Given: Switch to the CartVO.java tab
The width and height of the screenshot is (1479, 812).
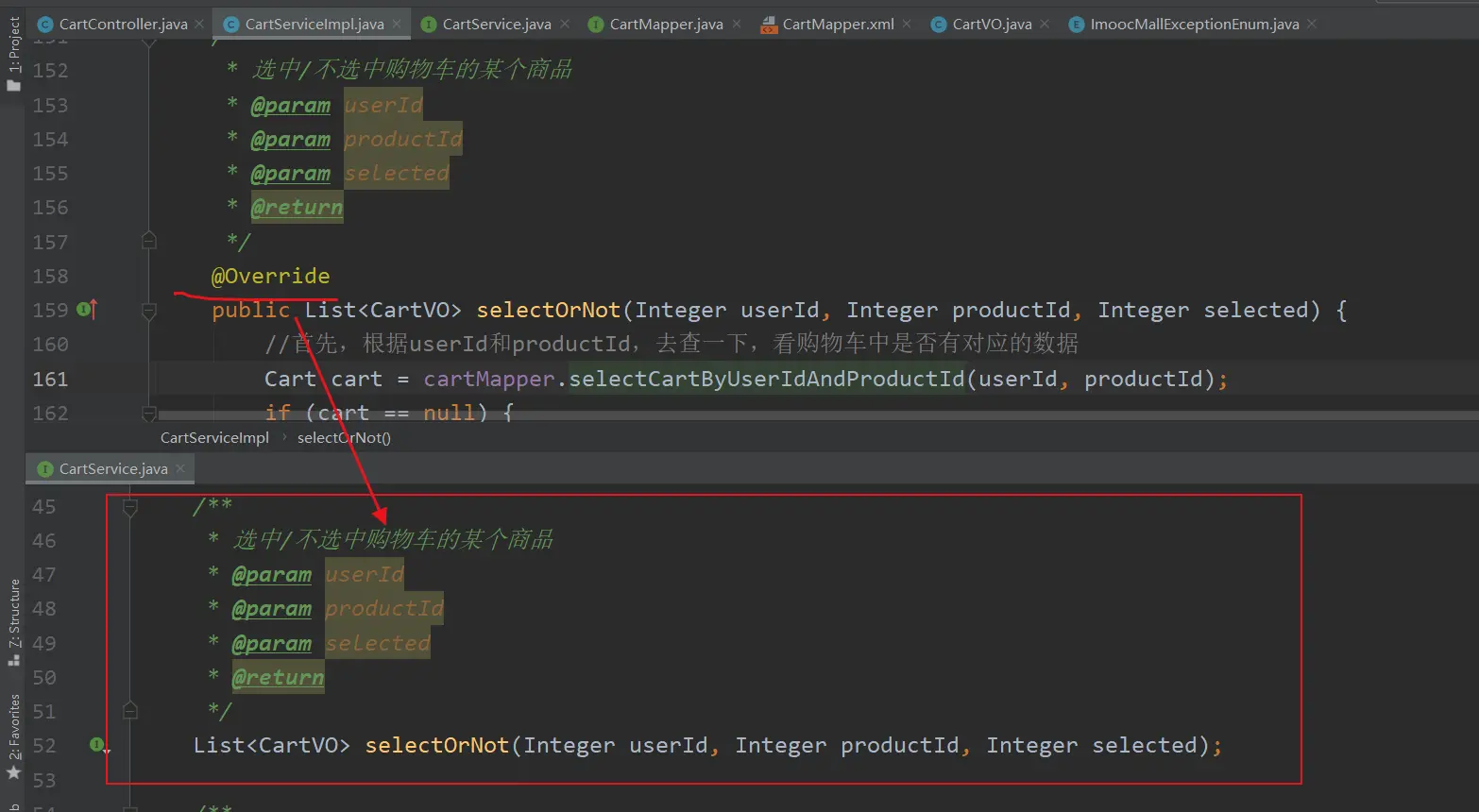Looking at the screenshot, I should tap(991, 24).
